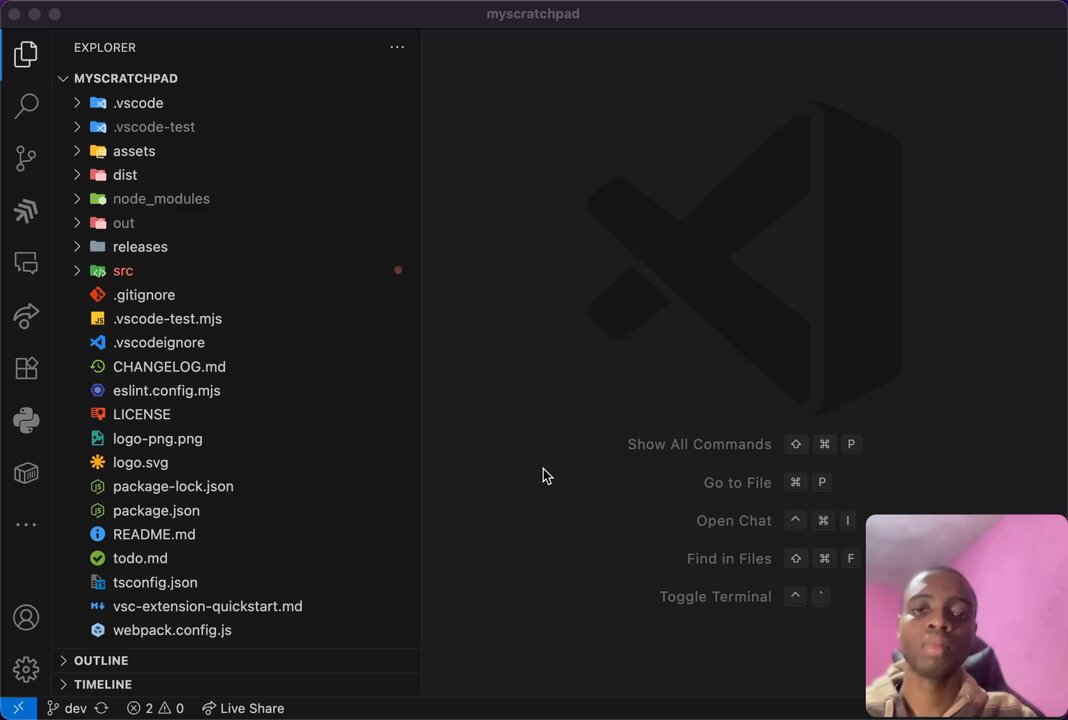The height and width of the screenshot is (720, 1068).
Task: Open the container box activity bar icon
Action: (26, 473)
